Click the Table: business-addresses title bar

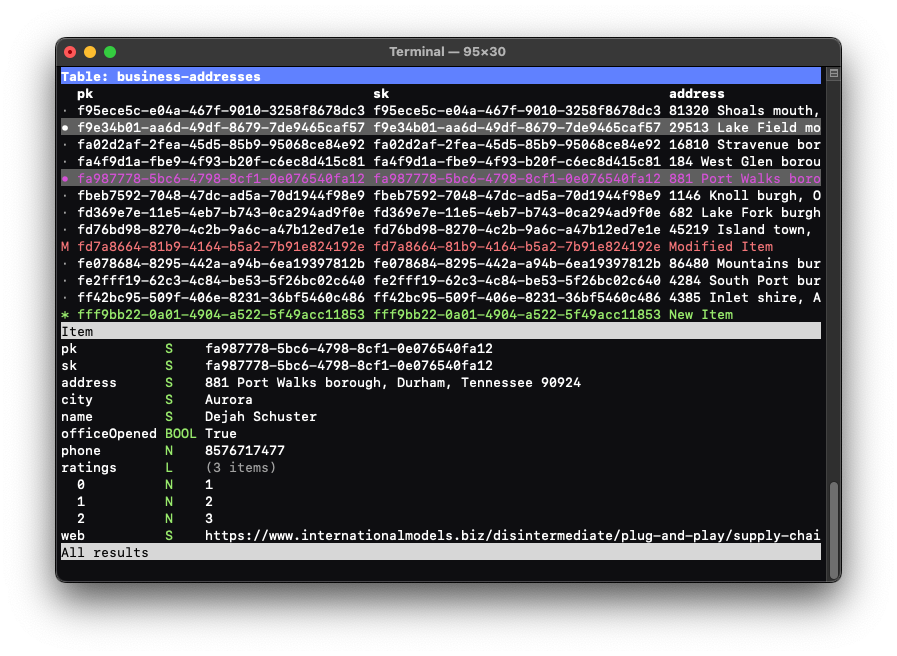[160, 77]
